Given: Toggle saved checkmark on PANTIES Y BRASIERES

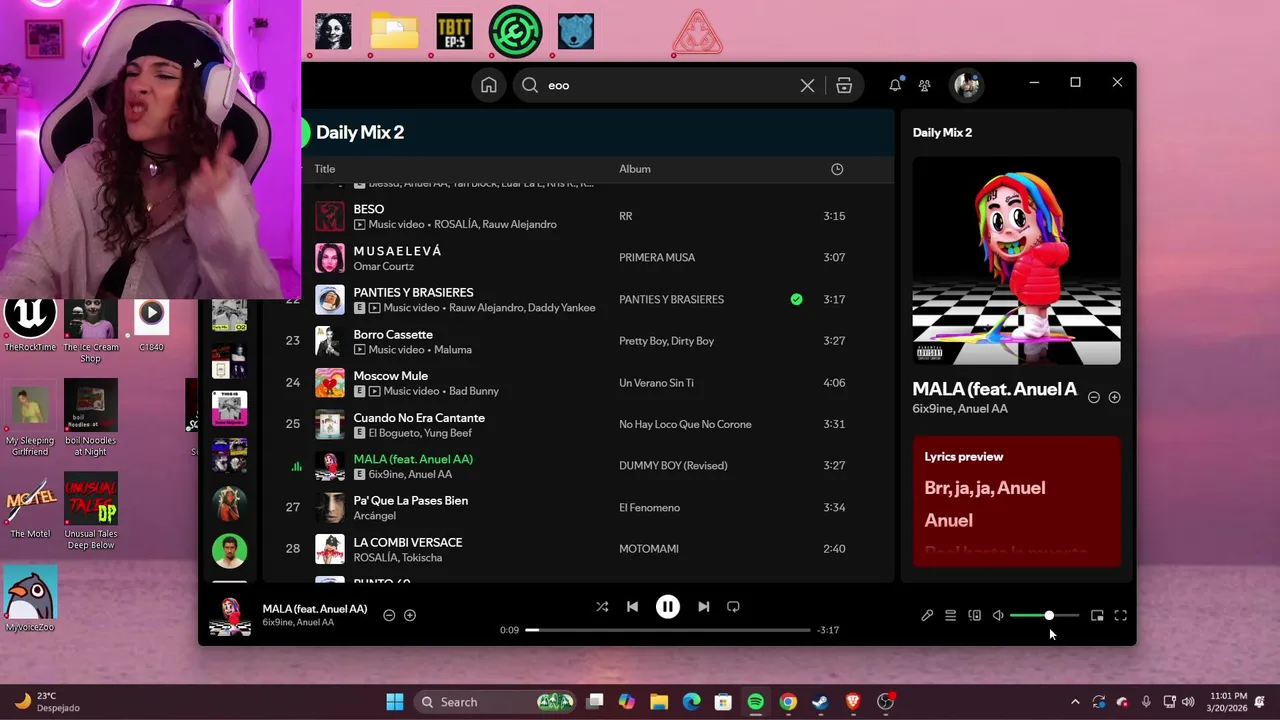Looking at the screenshot, I should [796, 299].
